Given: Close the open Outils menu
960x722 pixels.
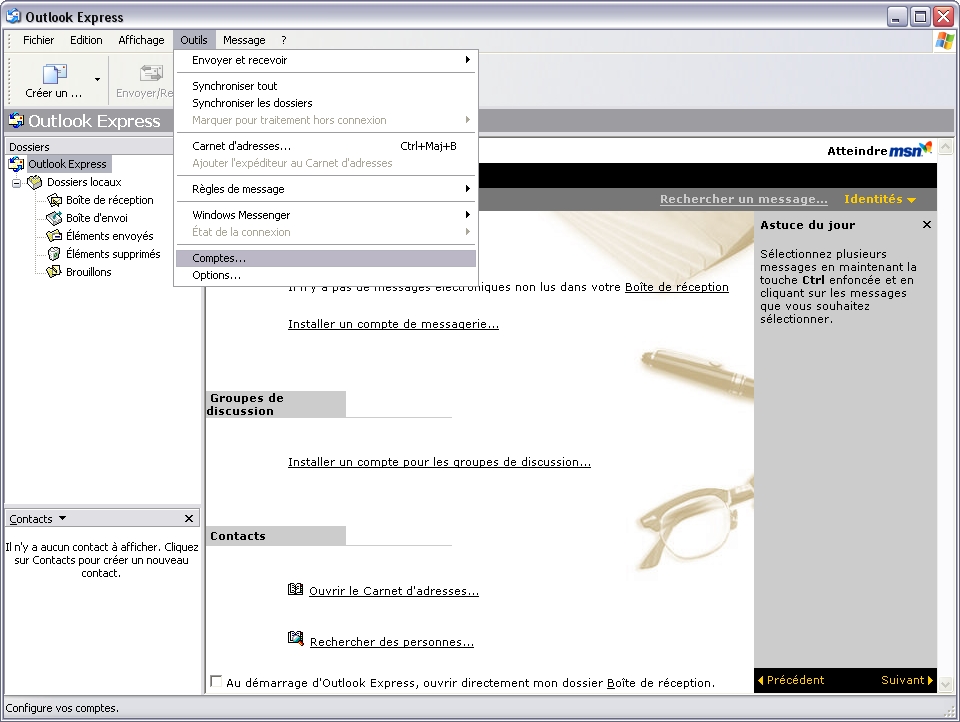Looking at the screenshot, I should coord(193,40).
